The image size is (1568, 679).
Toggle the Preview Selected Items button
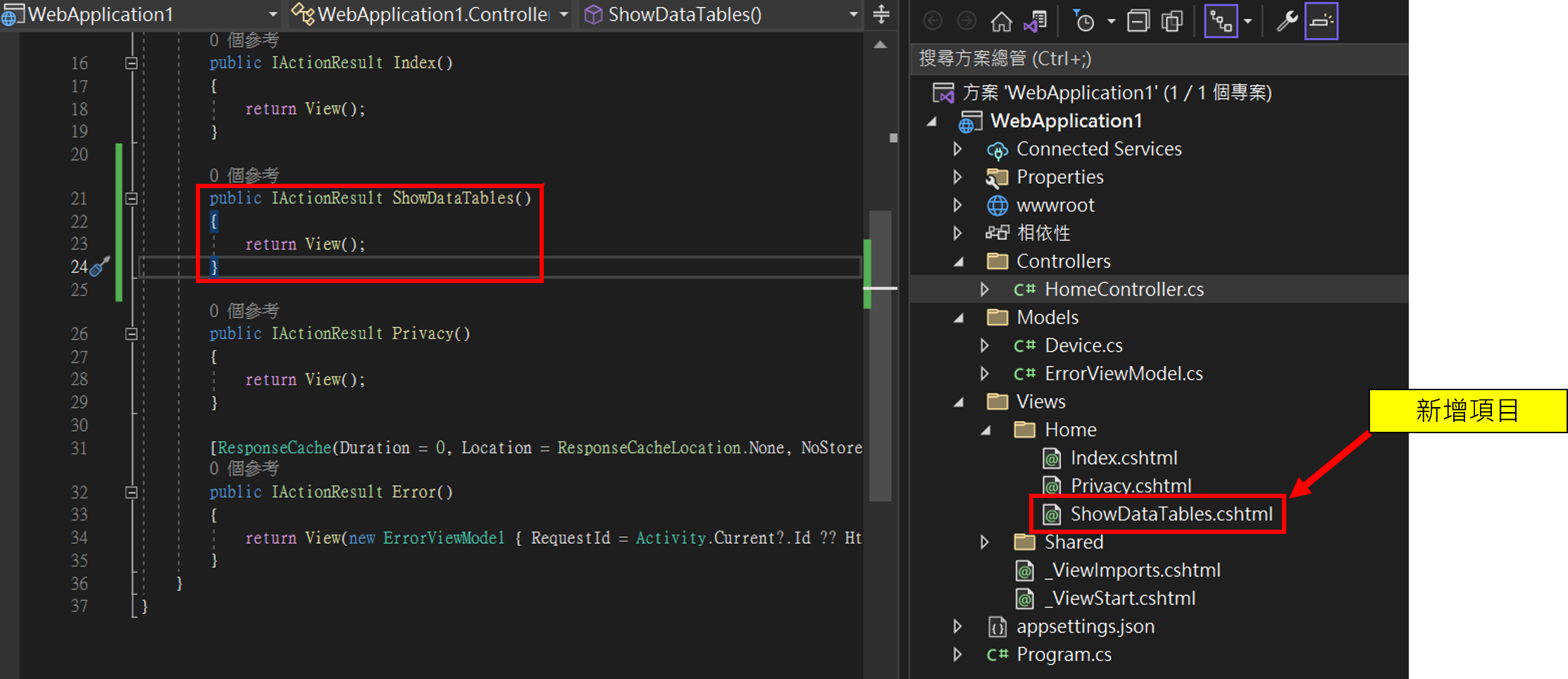pyautogui.click(x=1321, y=22)
